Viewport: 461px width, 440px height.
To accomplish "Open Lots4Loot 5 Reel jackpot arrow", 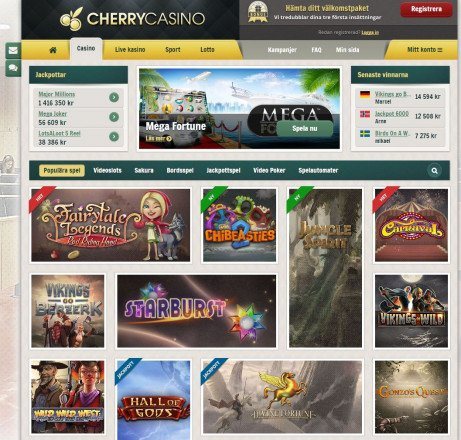I will (x=114, y=137).
